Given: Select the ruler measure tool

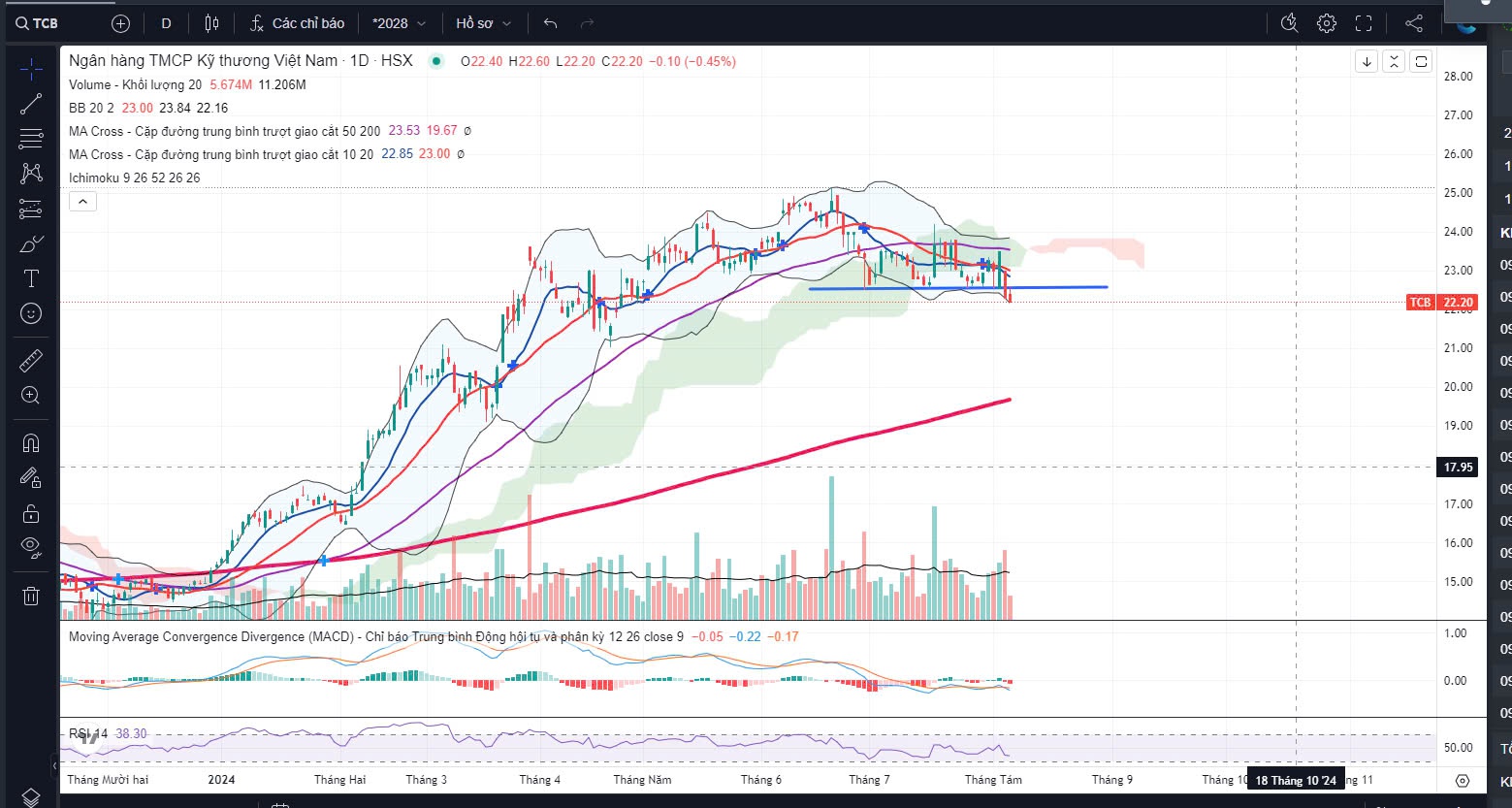Looking at the screenshot, I should (x=31, y=361).
